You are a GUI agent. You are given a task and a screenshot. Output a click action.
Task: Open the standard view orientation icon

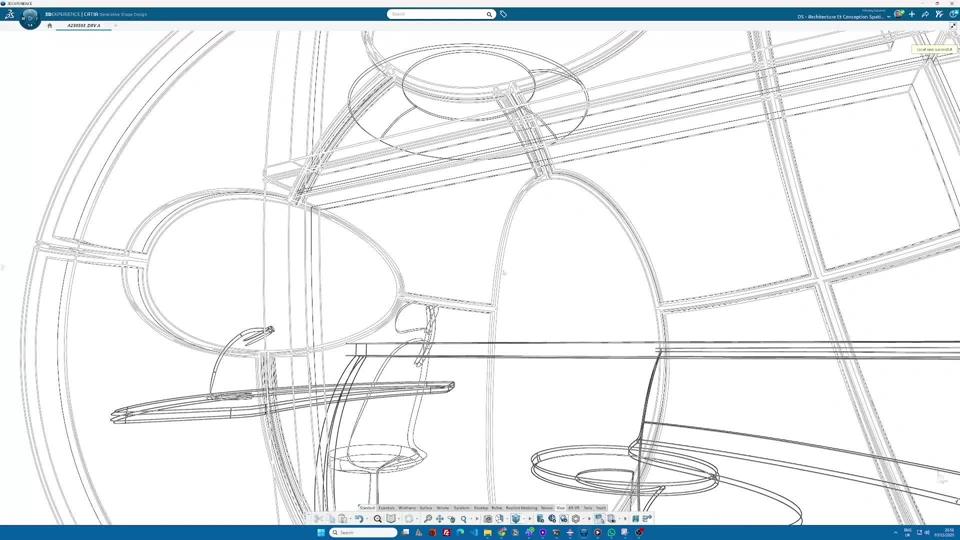500,519
